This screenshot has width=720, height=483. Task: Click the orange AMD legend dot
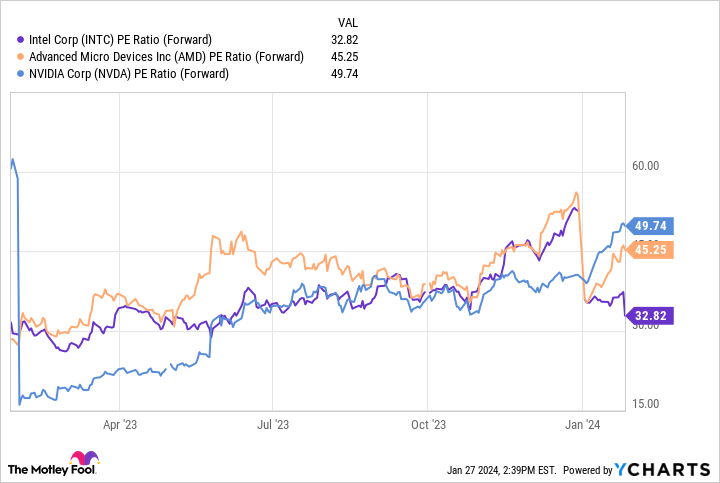(20, 57)
